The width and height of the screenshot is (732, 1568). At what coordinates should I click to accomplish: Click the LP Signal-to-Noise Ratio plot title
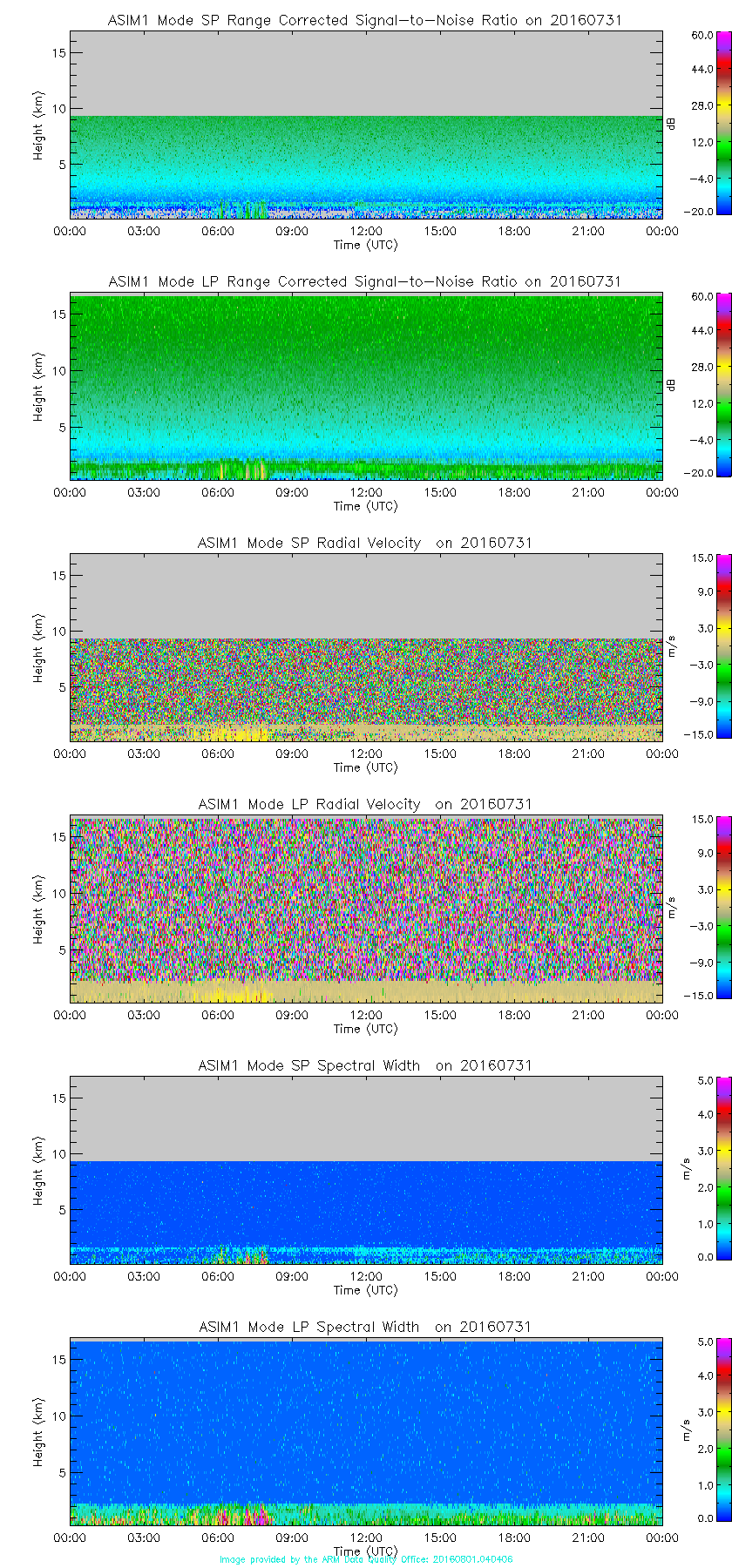pyautogui.click(x=365, y=281)
